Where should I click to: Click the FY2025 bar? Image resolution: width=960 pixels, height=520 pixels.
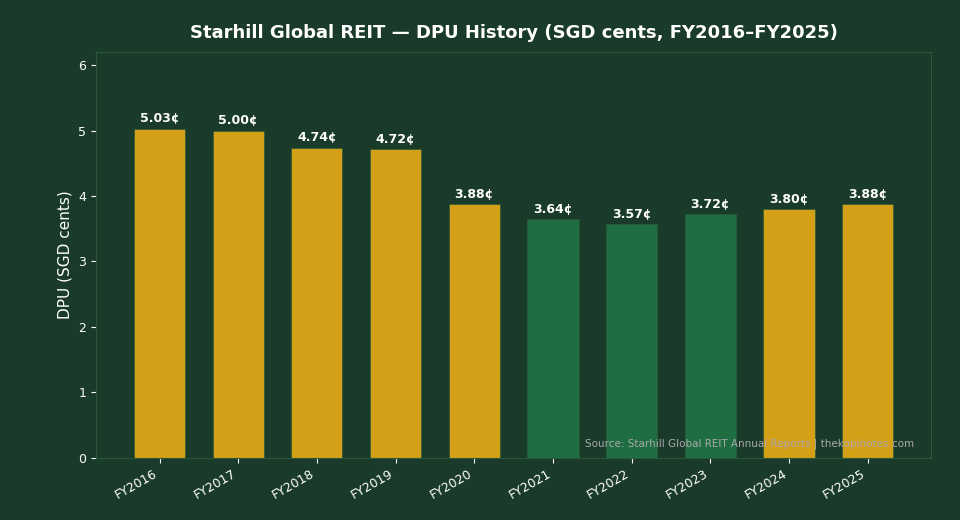click(868, 331)
